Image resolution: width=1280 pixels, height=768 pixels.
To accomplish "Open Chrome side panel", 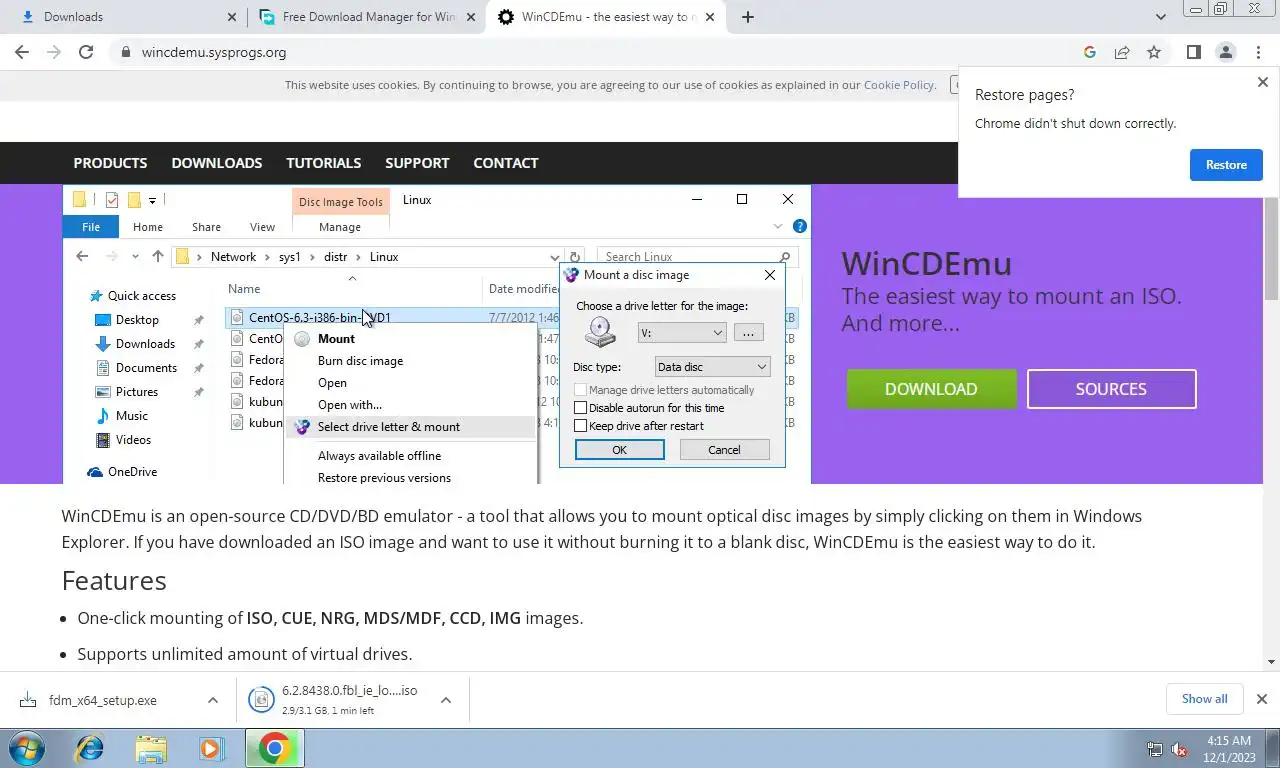I will click(1193, 52).
